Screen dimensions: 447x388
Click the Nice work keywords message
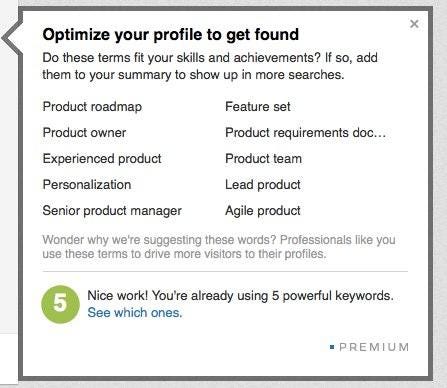click(x=240, y=296)
